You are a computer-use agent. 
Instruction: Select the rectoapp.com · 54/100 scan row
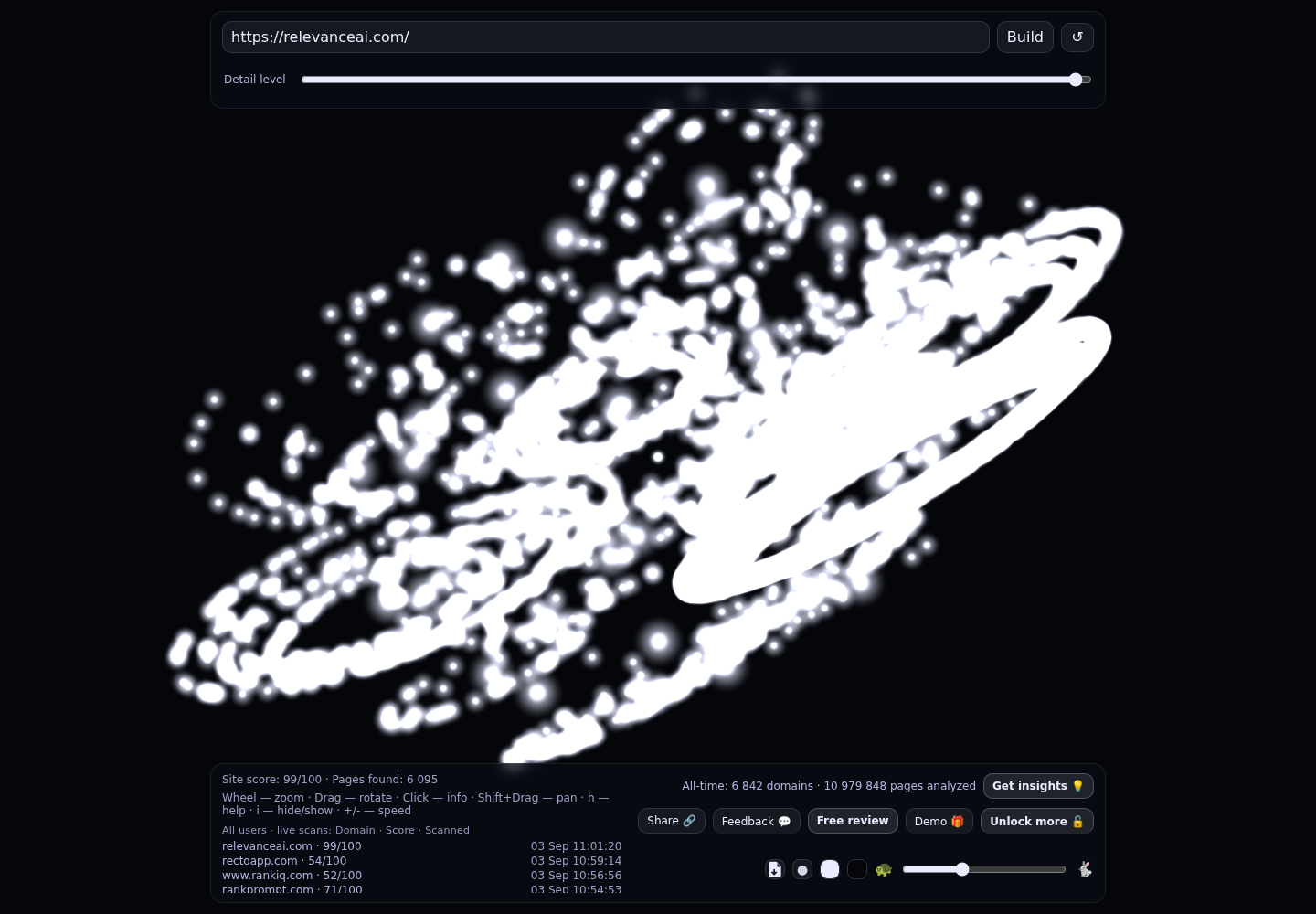(x=421, y=861)
